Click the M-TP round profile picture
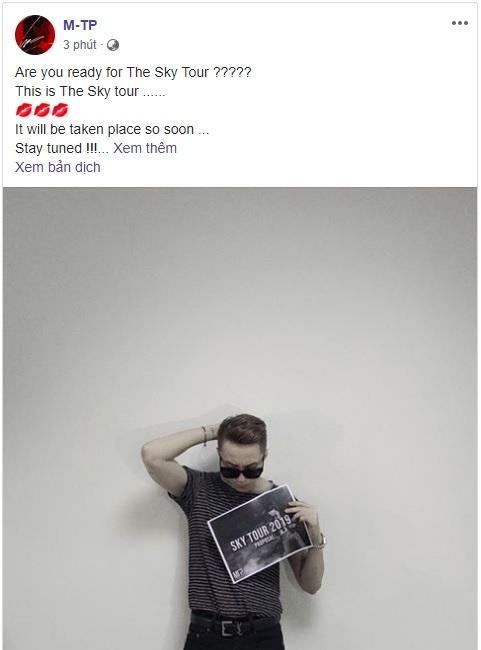The height and width of the screenshot is (650, 481). (x=35, y=35)
